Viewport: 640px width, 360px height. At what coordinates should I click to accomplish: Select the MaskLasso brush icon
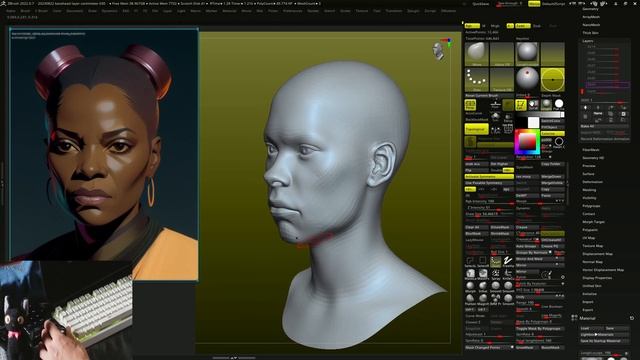tap(470, 274)
